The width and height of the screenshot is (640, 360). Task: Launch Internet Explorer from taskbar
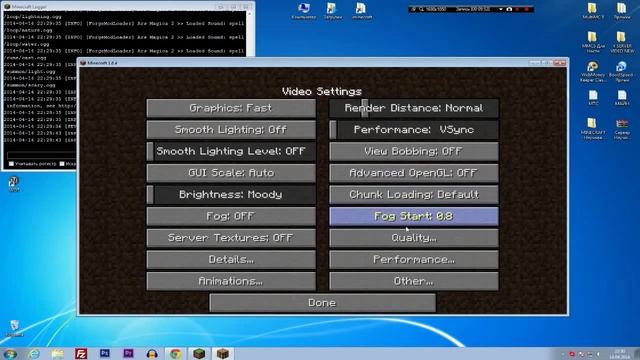pos(34,353)
